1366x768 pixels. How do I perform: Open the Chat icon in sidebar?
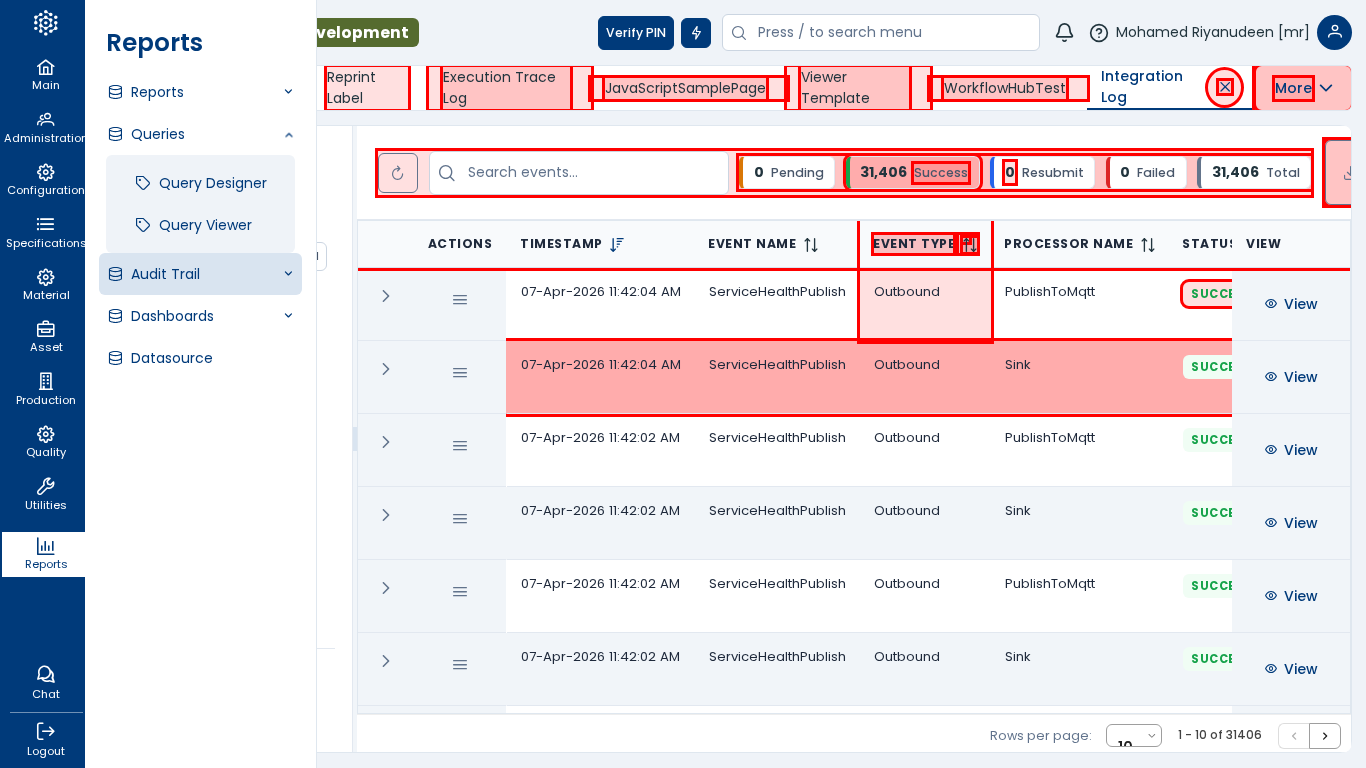click(x=45, y=682)
